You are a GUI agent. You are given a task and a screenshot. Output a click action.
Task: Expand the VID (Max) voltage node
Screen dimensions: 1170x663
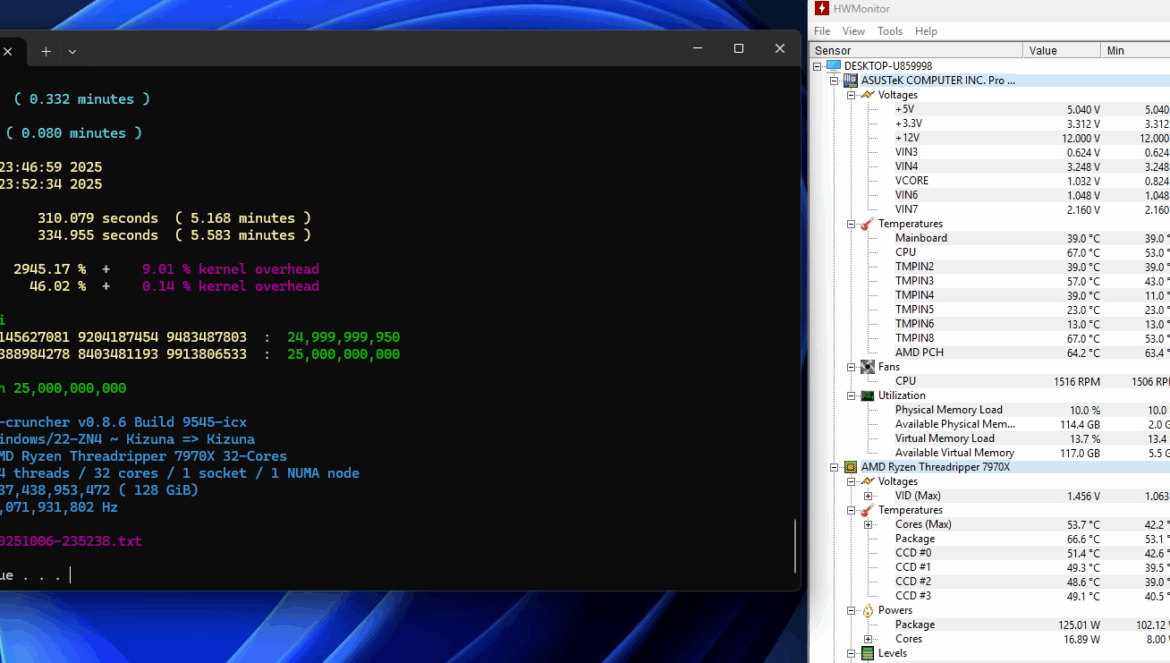pyautogui.click(x=868, y=496)
